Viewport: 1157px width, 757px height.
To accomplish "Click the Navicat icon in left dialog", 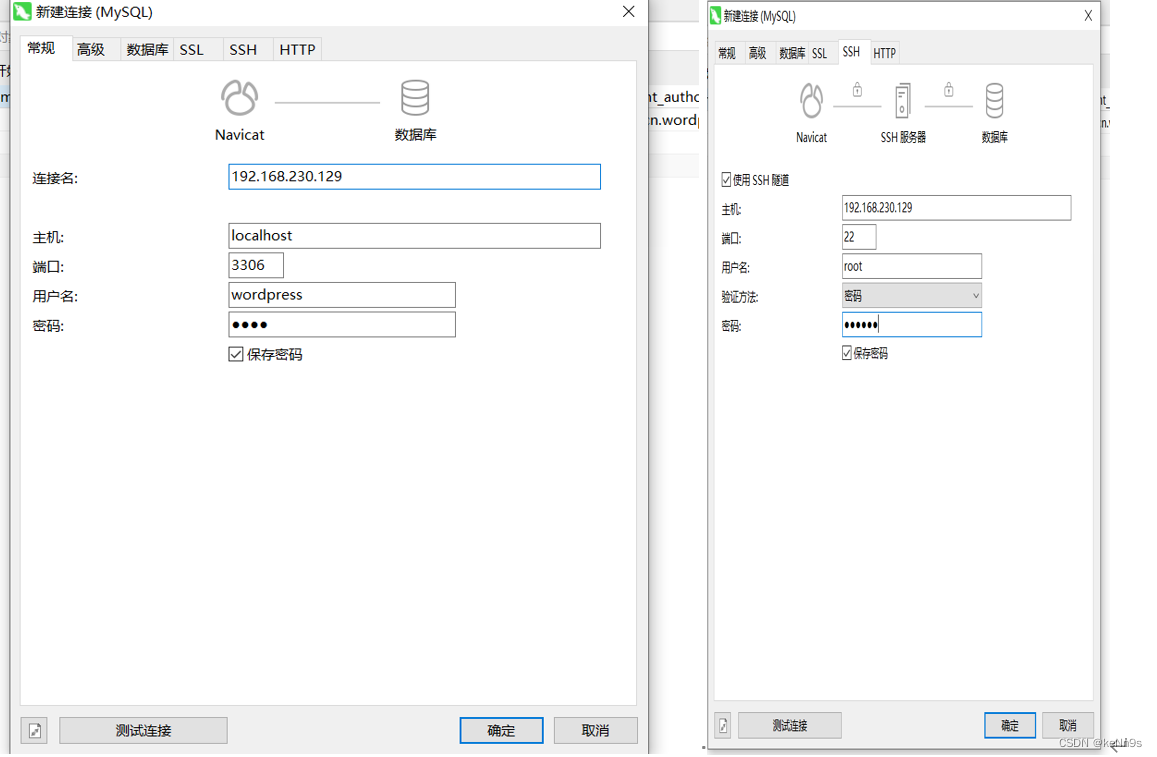I will point(240,98).
